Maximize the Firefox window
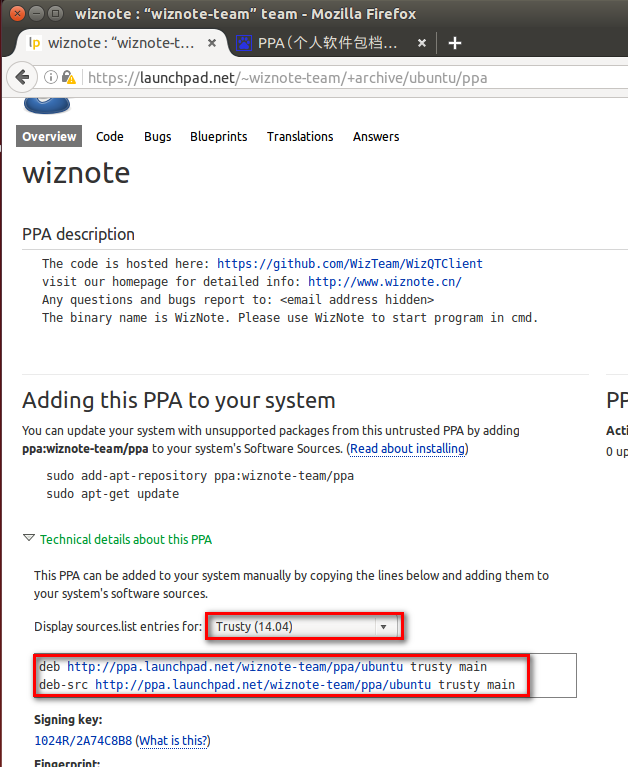Viewport: 628px width, 767px height. (56, 13)
